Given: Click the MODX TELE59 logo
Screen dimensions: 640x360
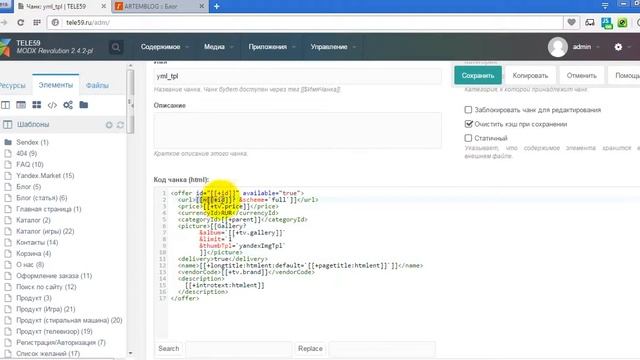Looking at the screenshot, I should click(5, 47).
